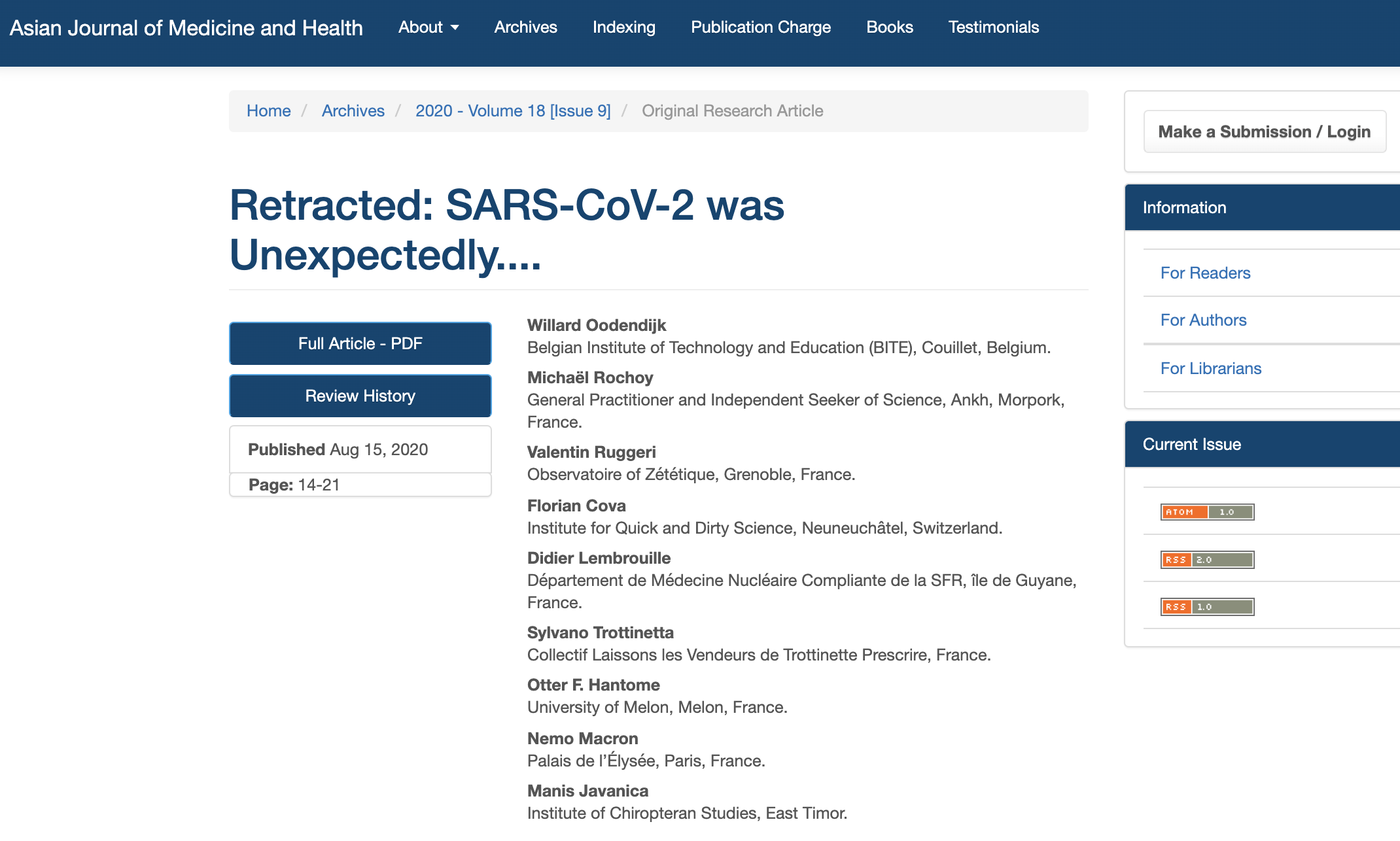Open the For Readers link
The height and width of the screenshot is (841, 1400).
(1205, 273)
